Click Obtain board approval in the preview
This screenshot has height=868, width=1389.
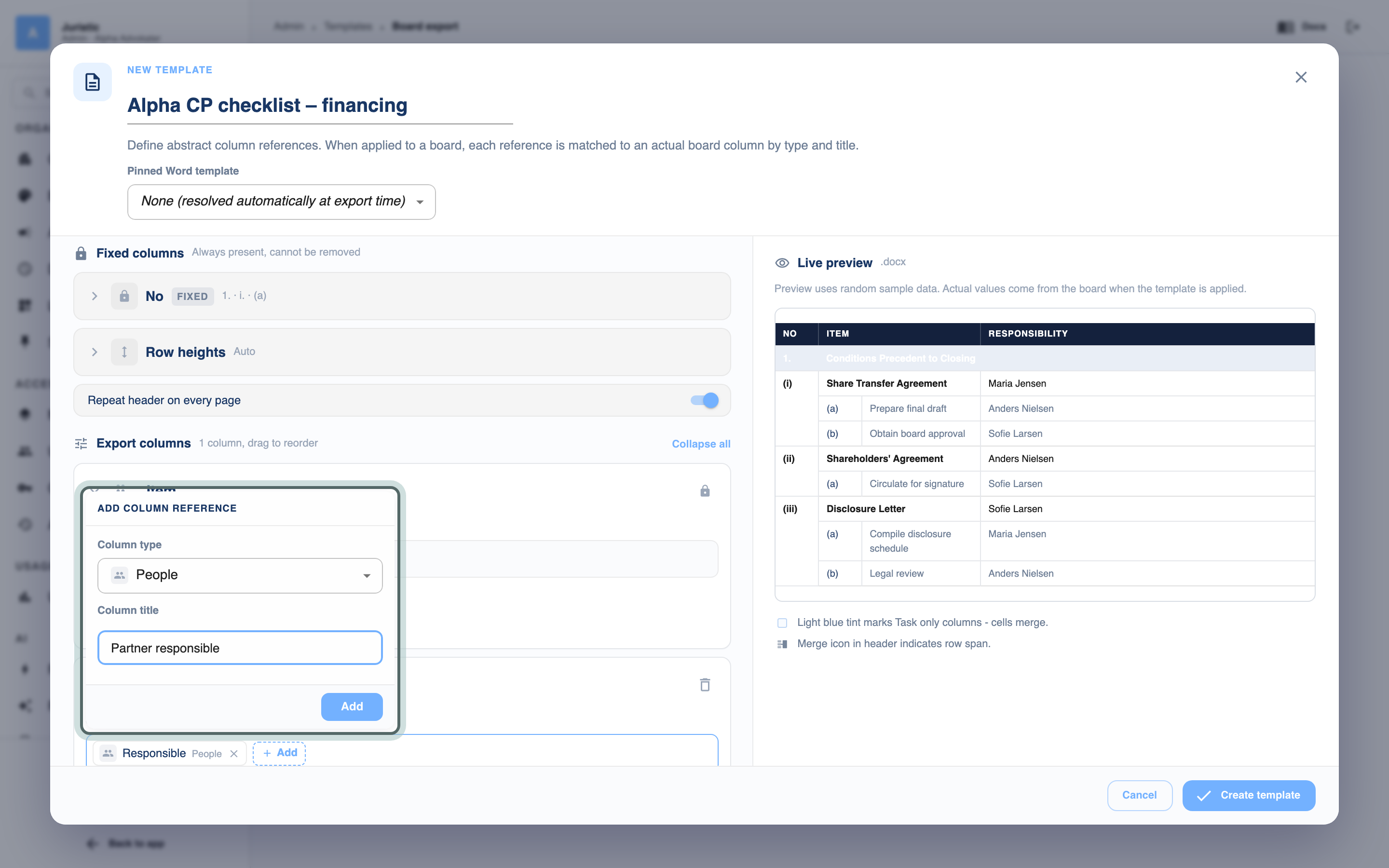pyautogui.click(x=917, y=434)
